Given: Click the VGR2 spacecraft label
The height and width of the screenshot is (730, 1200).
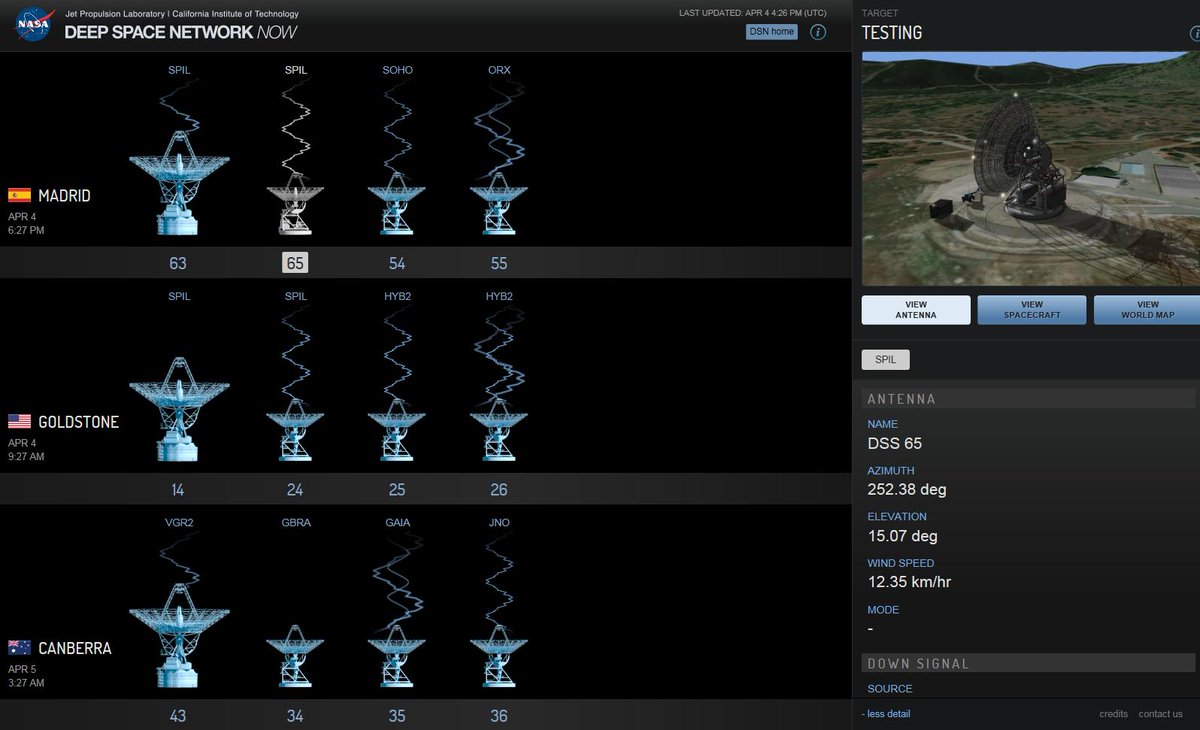Looking at the screenshot, I should (178, 522).
